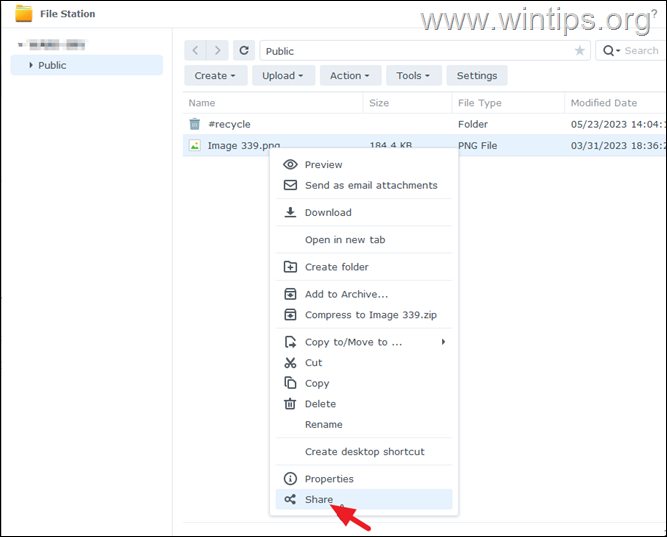Choose Delete from the context menu
667x537 pixels.
tap(364, 403)
